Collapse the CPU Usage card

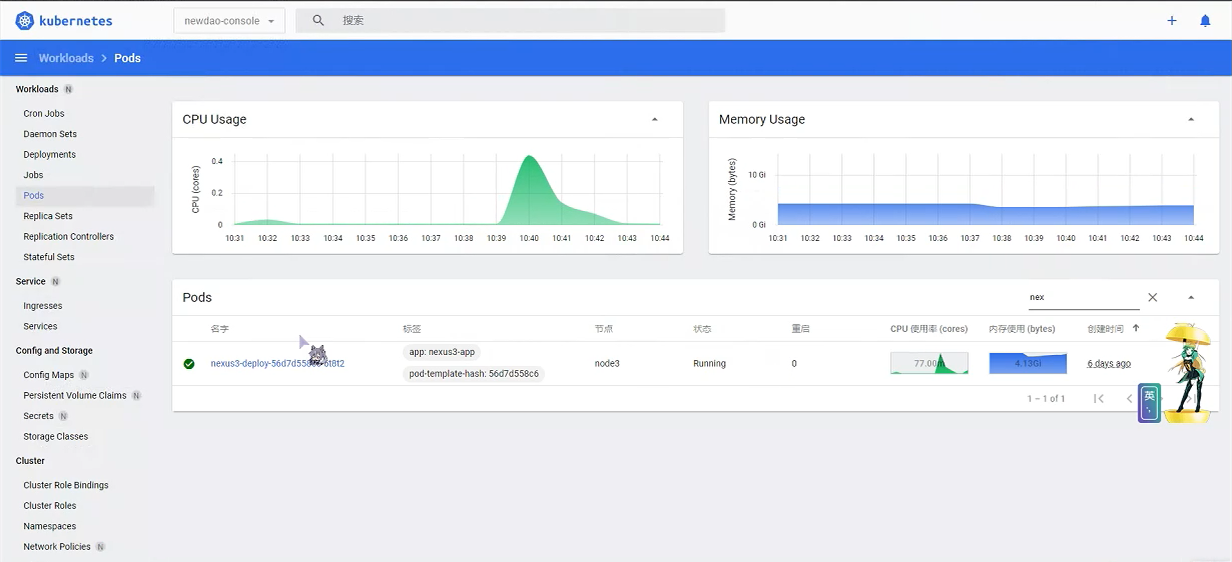click(655, 119)
